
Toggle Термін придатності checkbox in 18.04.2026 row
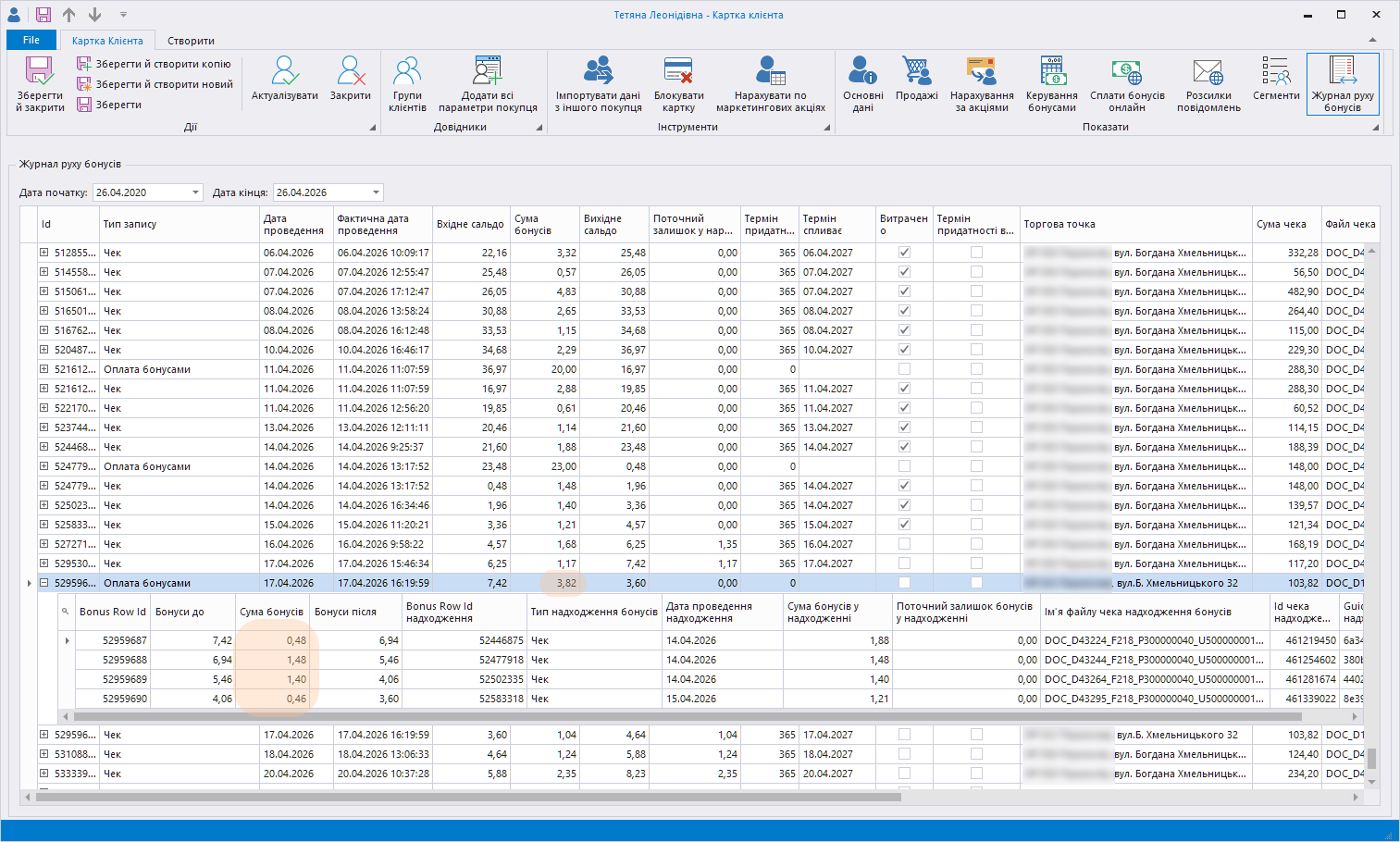pyautogui.click(x=976, y=754)
